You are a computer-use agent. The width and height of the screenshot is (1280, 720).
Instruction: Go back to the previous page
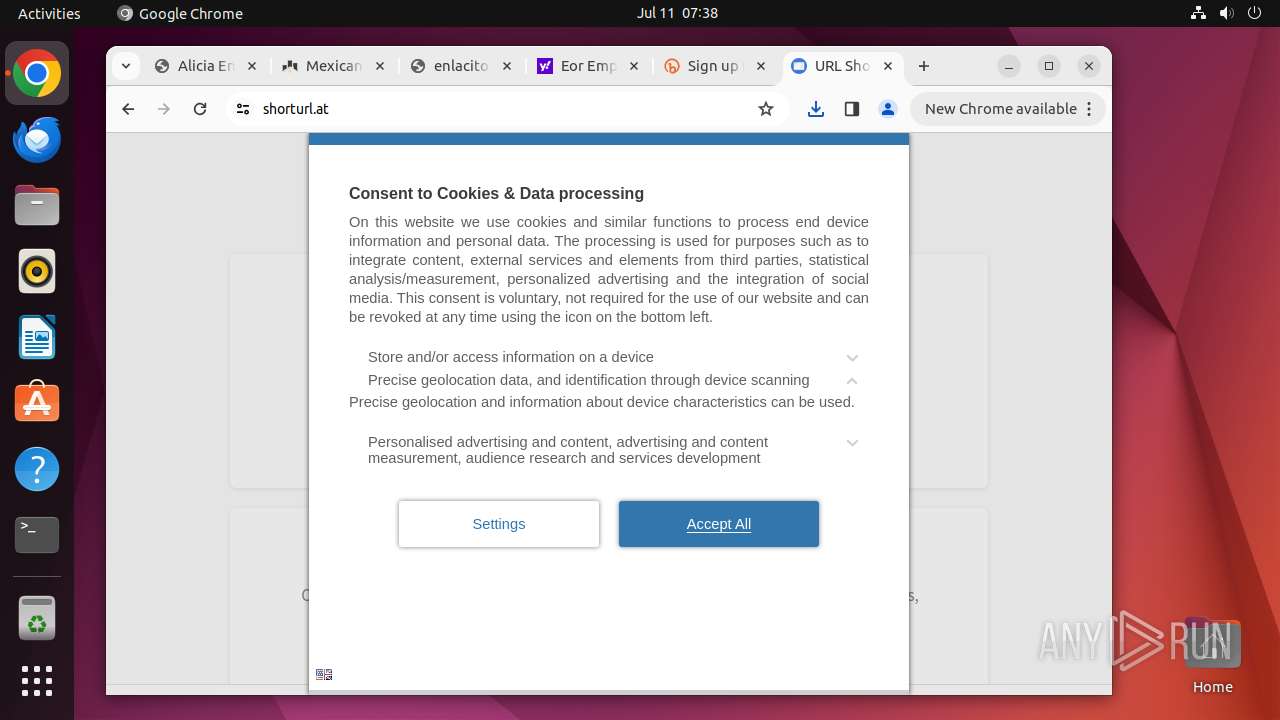(128, 109)
